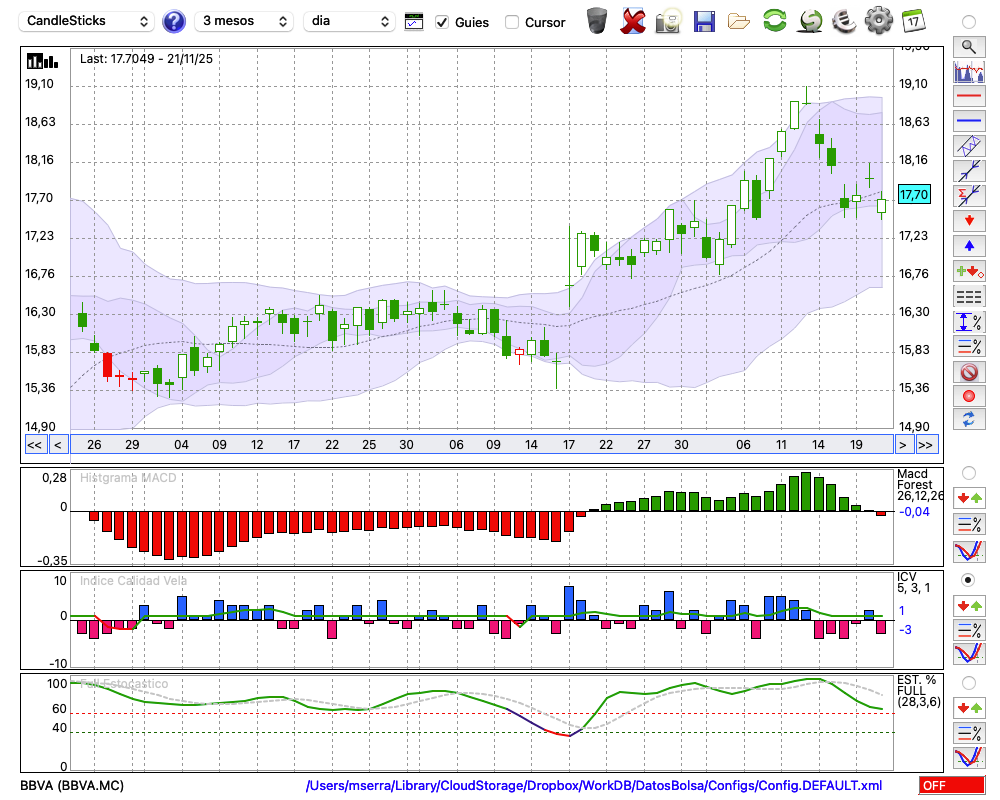Click the calendar icon in toolbar
This screenshot has height=800, width=1000.
click(x=913, y=20)
